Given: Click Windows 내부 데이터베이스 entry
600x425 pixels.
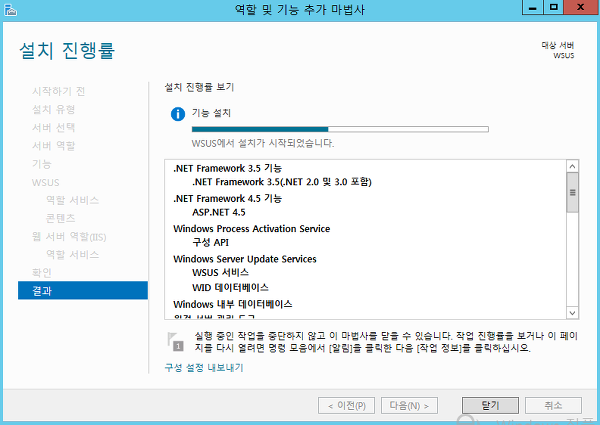Looking at the screenshot, I should (x=233, y=304).
